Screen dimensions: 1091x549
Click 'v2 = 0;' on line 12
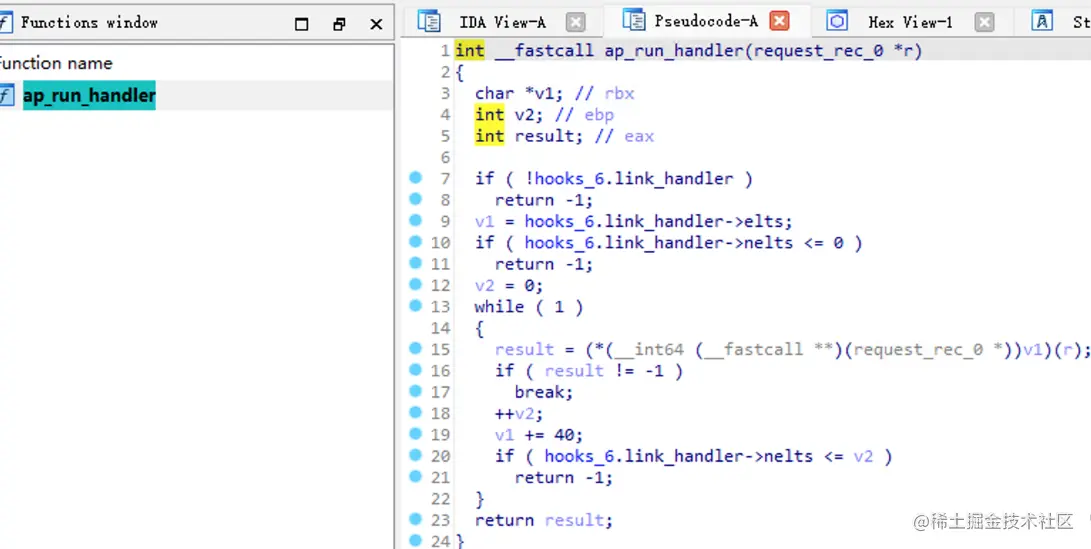tap(509, 286)
